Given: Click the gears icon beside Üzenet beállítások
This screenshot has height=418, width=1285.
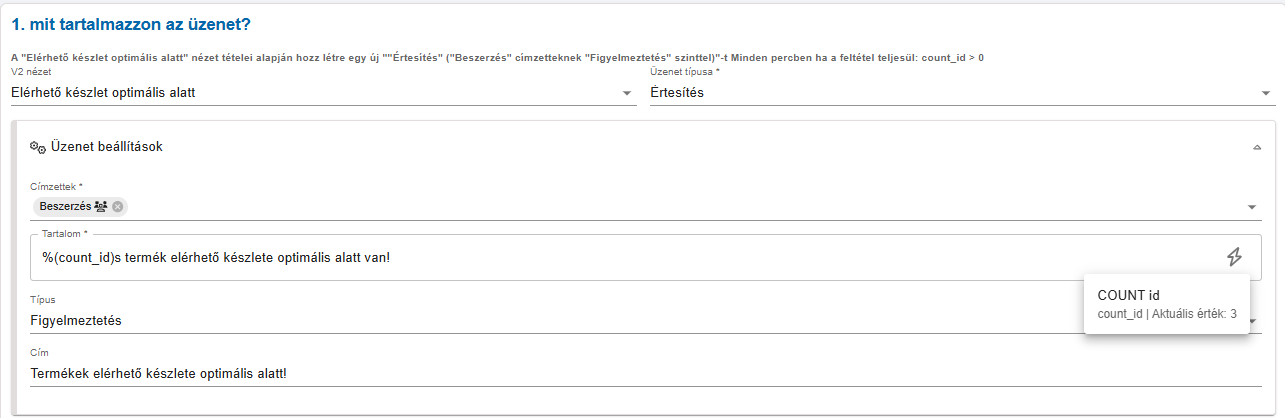Looking at the screenshot, I should (38, 147).
